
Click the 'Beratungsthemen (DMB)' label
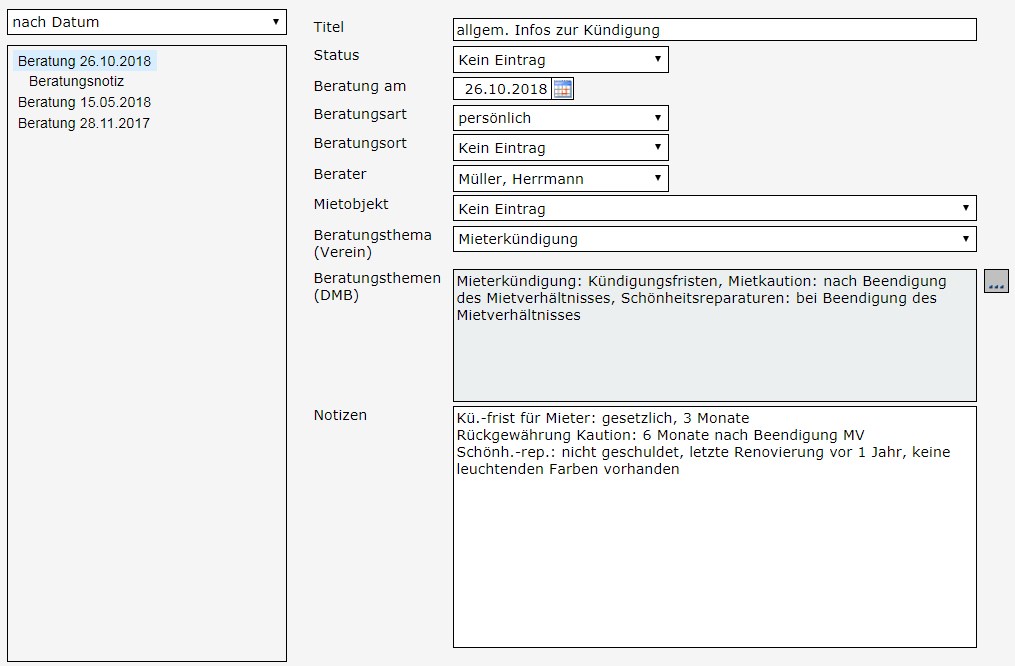(x=377, y=286)
